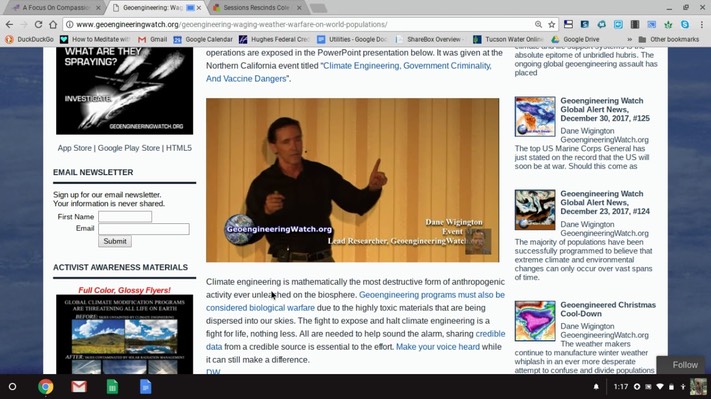Switch to the A Focus On Compassion tab
Screen dimensions: 711x399
(x=56, y=8)
